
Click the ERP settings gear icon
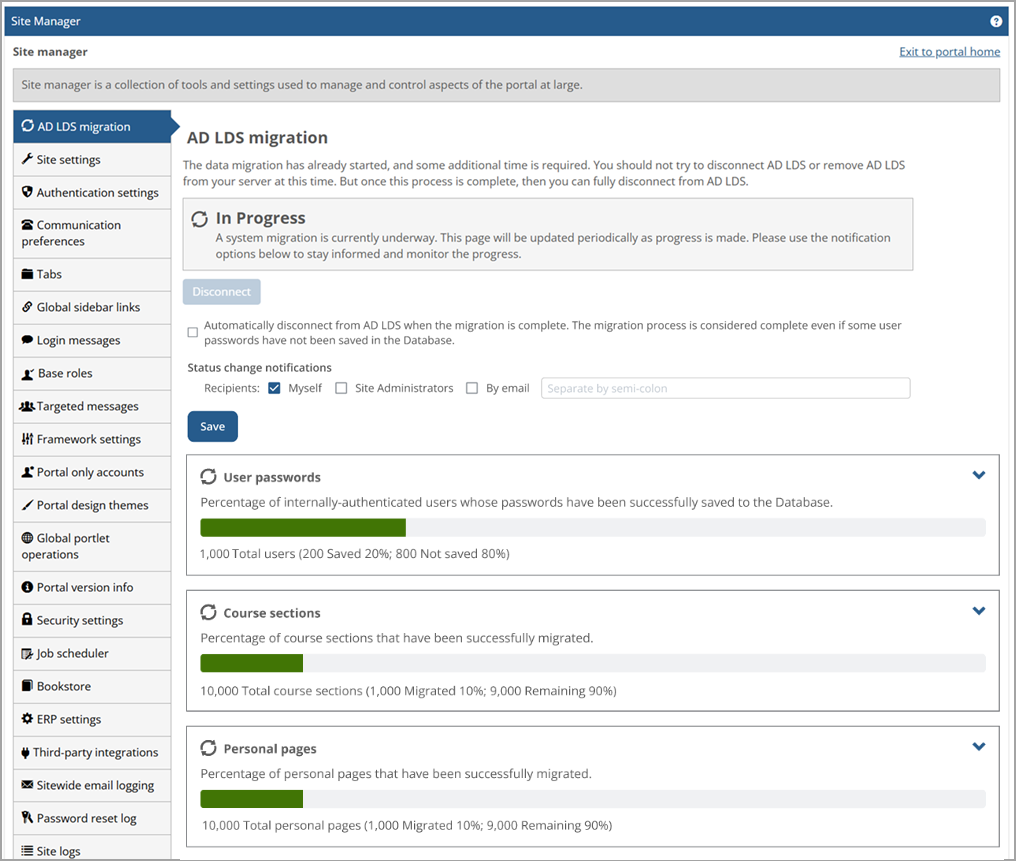click(27, 718)
